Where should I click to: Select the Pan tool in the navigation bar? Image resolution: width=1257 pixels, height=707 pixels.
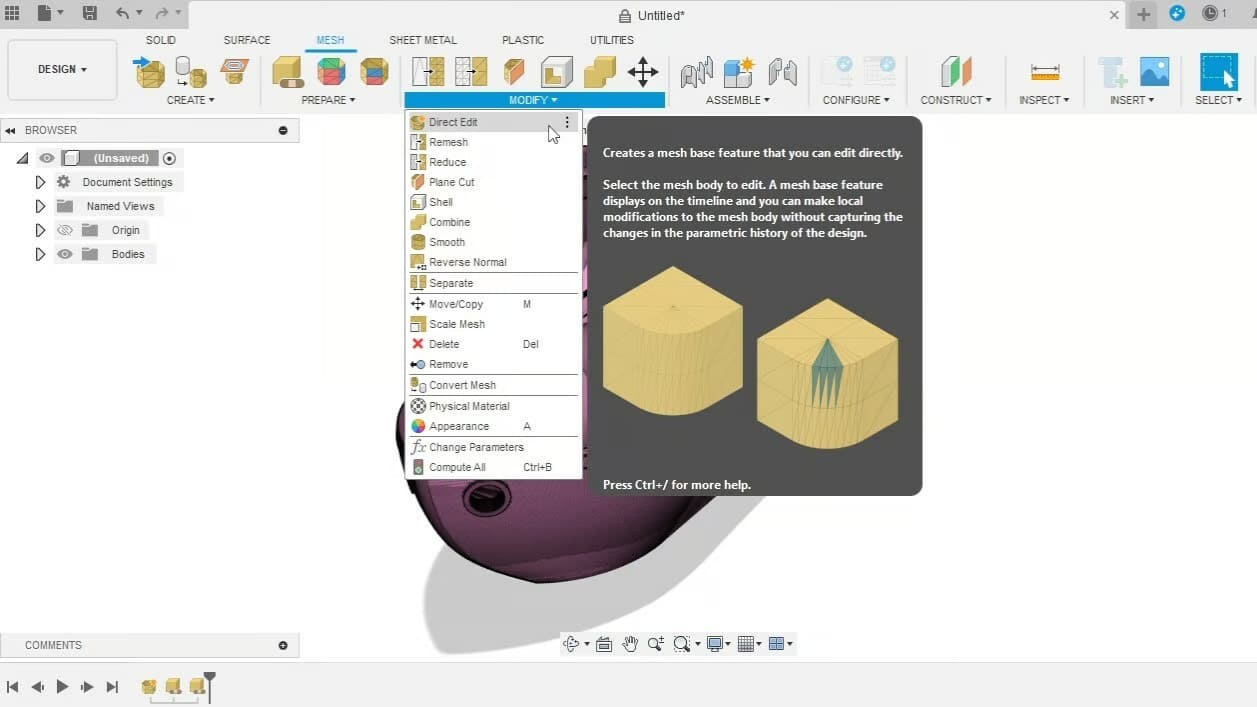630,644
